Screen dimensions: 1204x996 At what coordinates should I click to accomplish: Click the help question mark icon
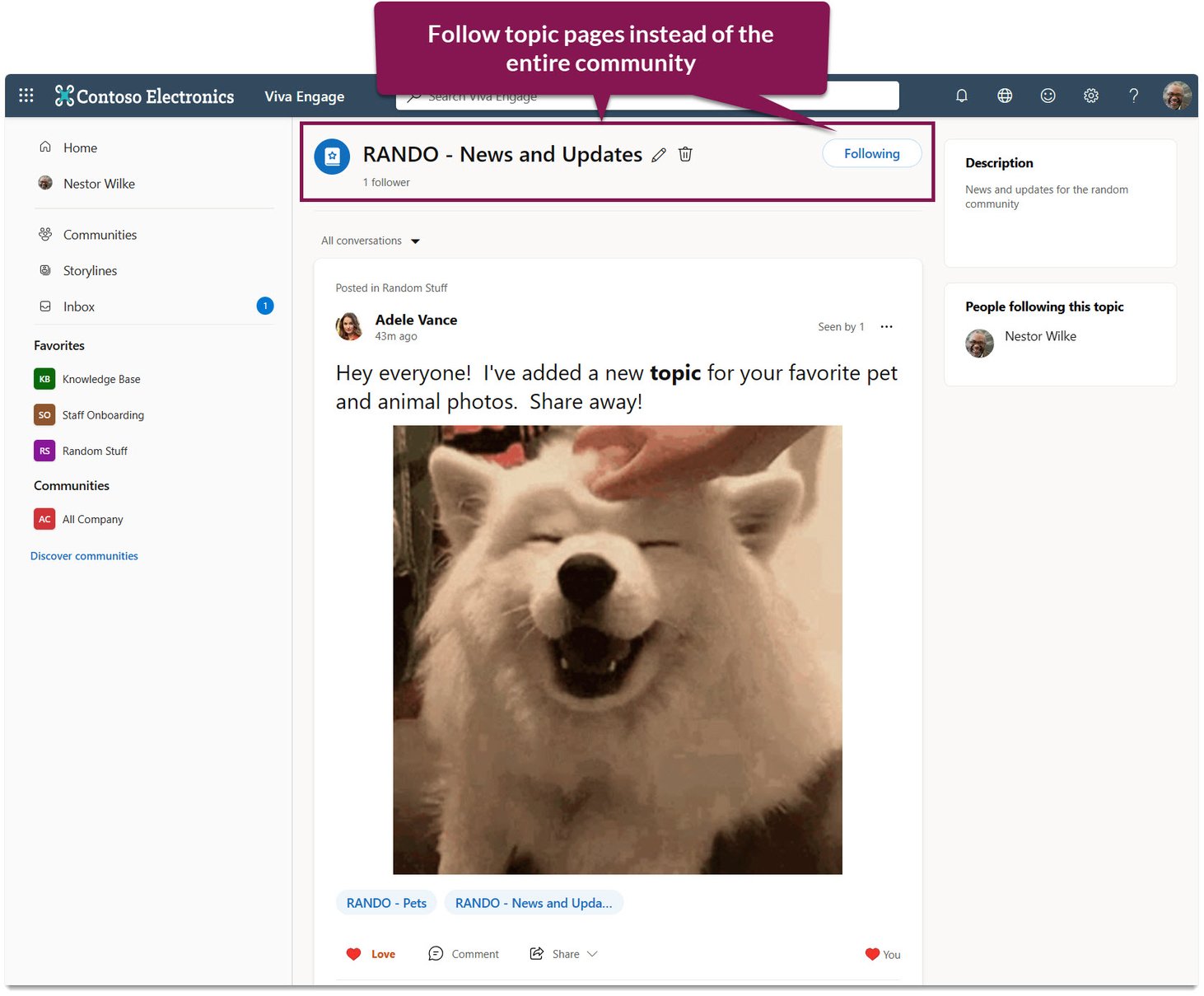point(1134,96)
